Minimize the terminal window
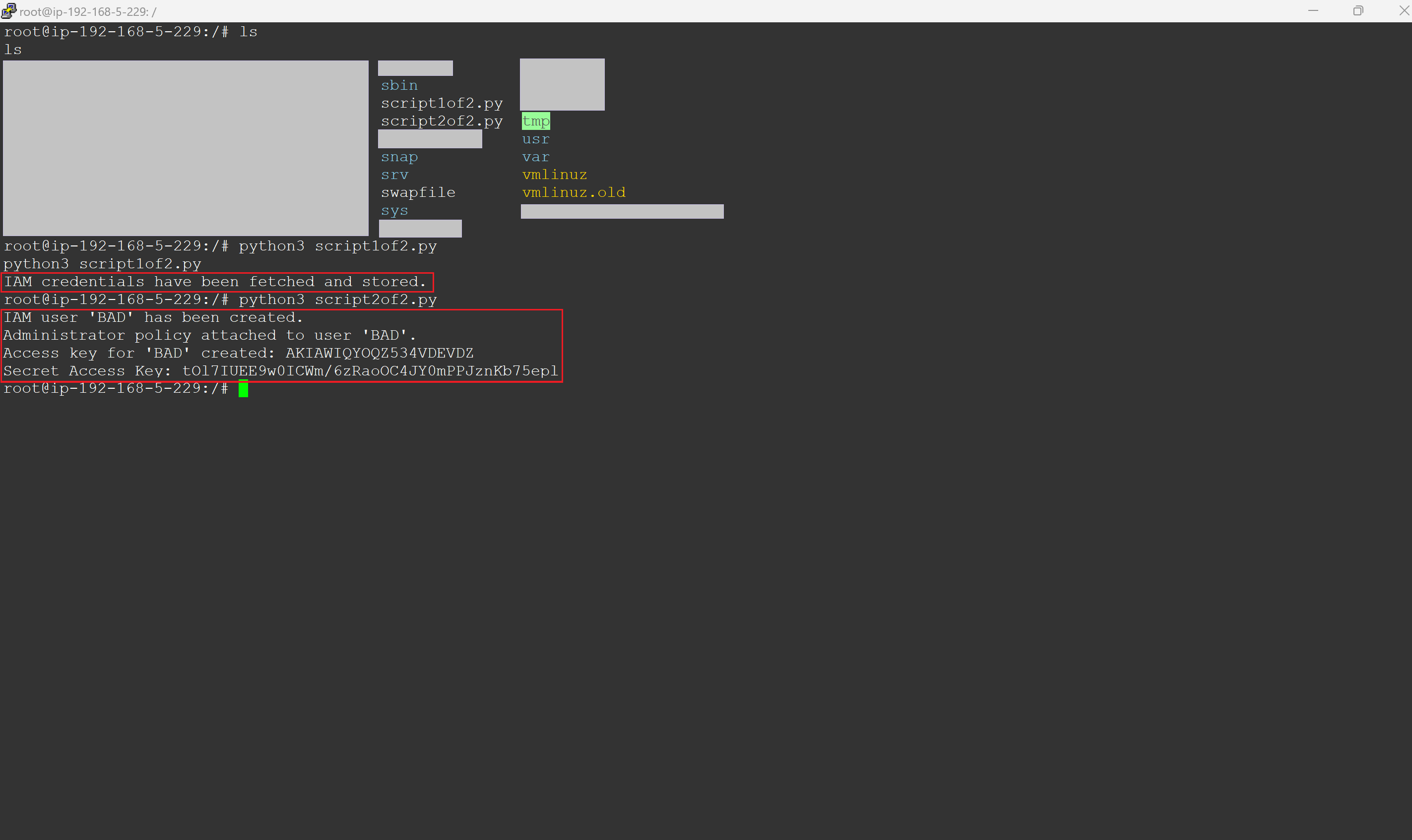Viewport: 1412px width, 840px height. pyautogui.click(x=1313, y=11)
